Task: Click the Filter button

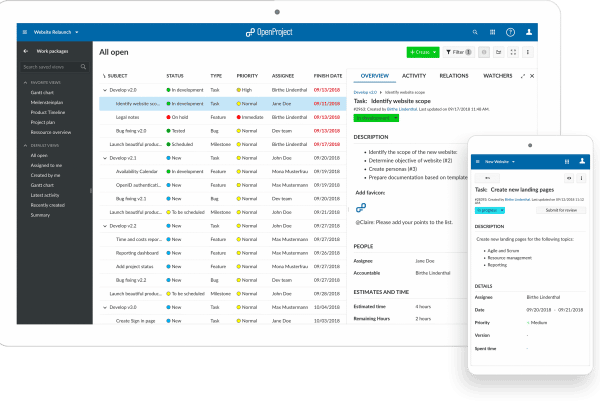Action: [x=458, y=52]
